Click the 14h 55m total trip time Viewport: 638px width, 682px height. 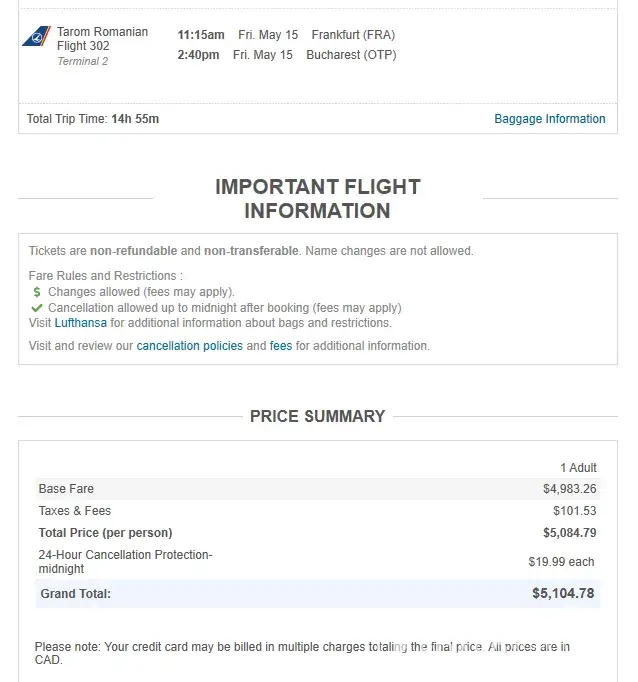pyautogui.click(x=135, y=119)
